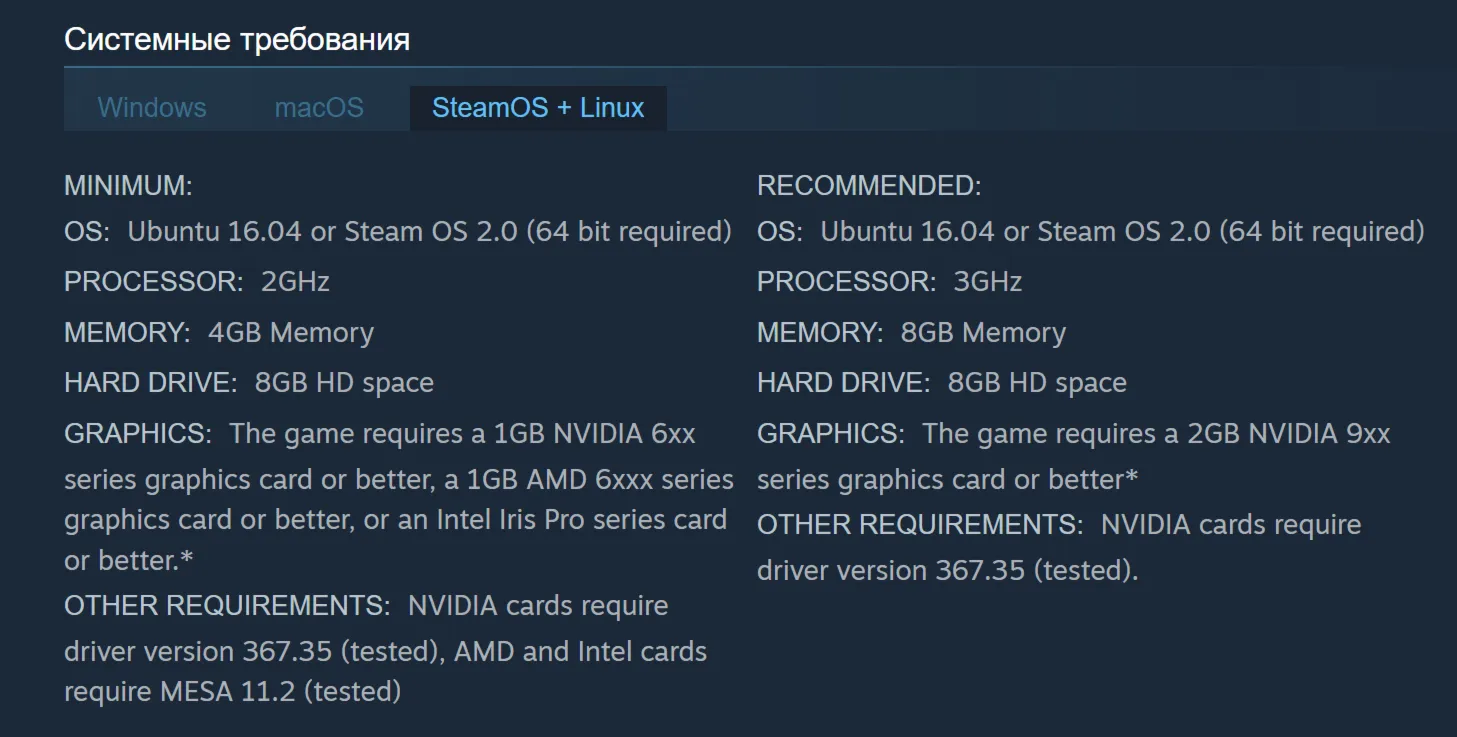Select the SteamOS + Linux tab
Screen dimensions: 1457x737
coord(538,108)
